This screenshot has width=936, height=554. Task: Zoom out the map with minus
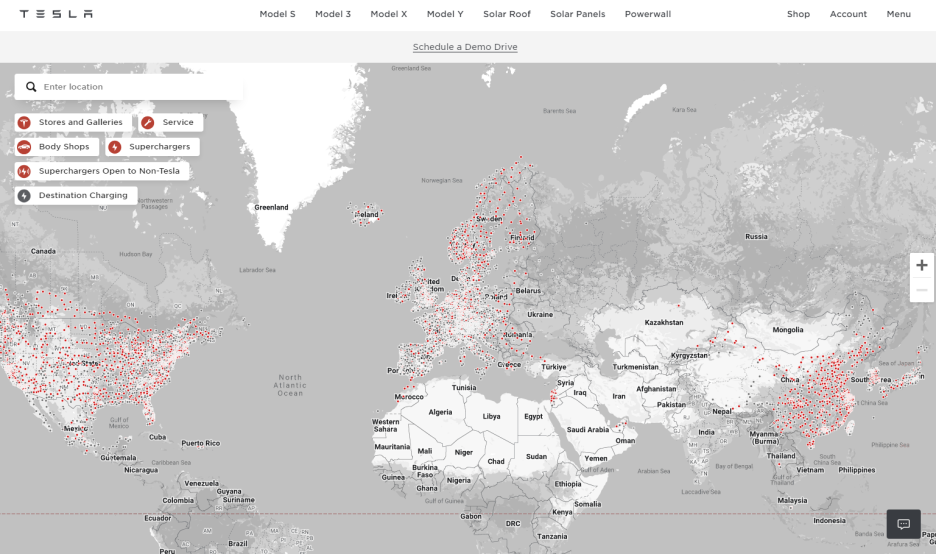click(x=922, y=290)
